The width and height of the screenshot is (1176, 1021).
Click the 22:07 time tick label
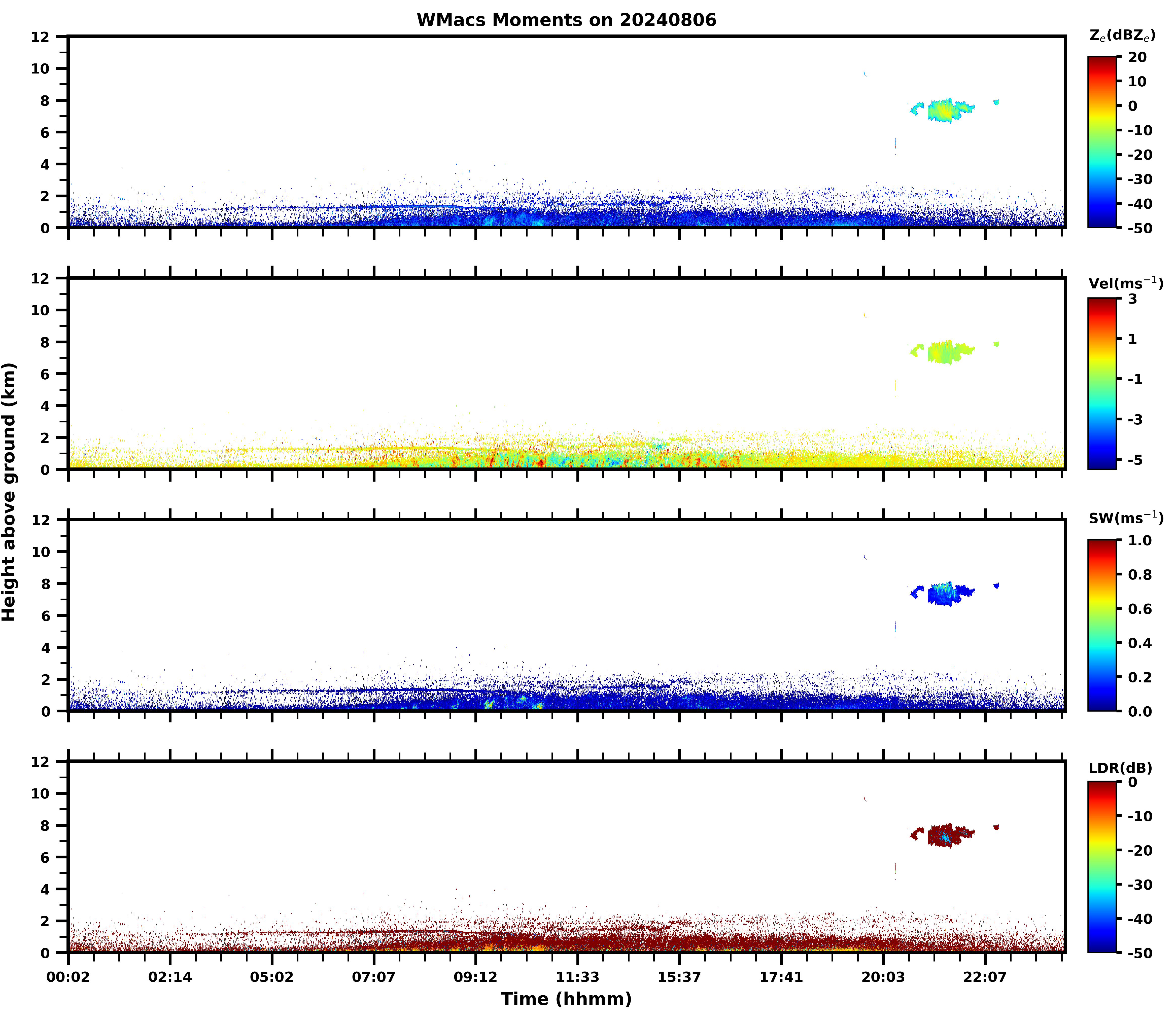985,977
